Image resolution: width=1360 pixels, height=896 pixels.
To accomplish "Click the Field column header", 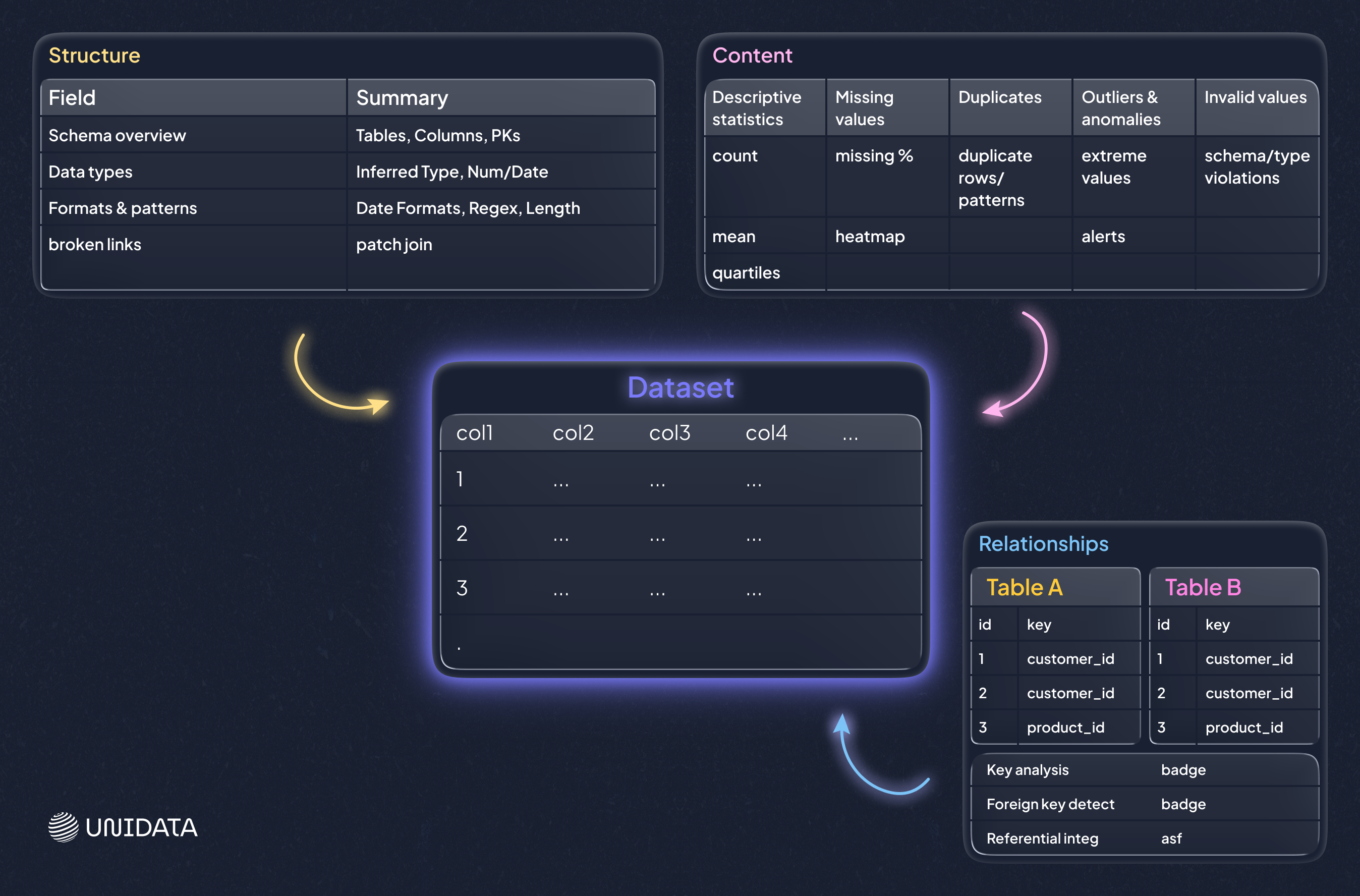I will (x=72, y=98).
